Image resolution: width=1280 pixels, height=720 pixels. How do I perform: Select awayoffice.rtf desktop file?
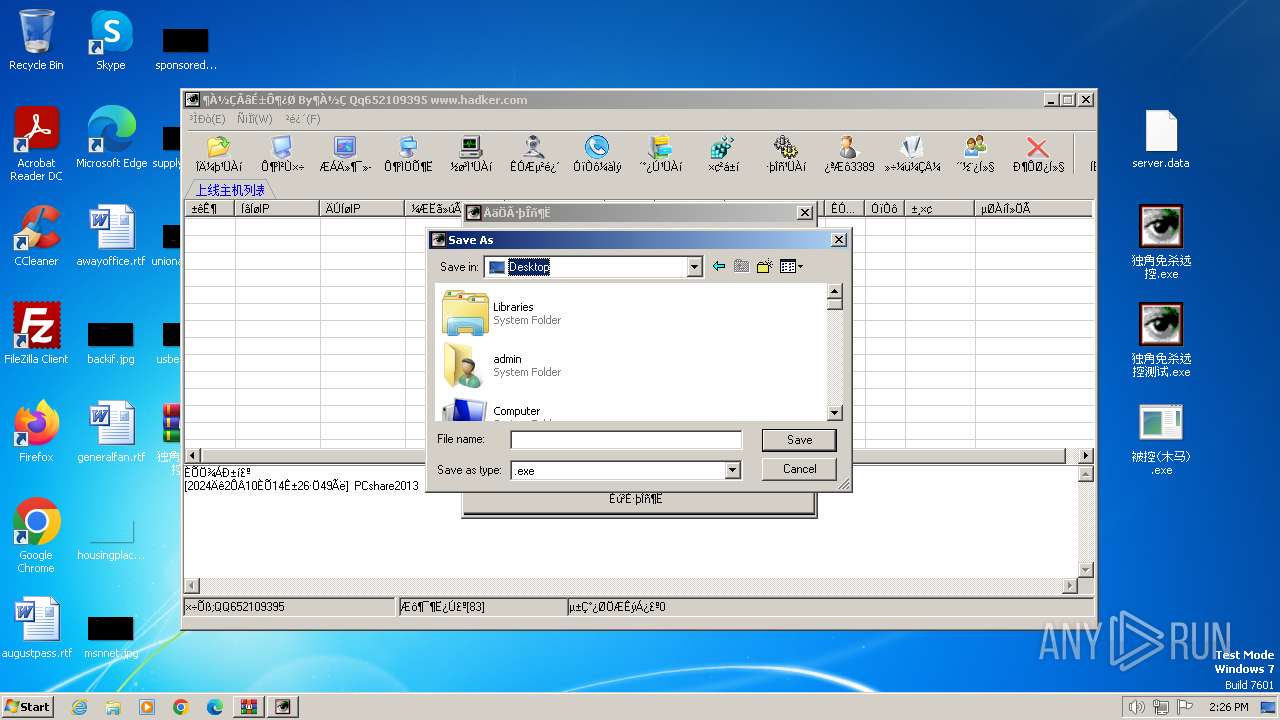click(111, 237)
